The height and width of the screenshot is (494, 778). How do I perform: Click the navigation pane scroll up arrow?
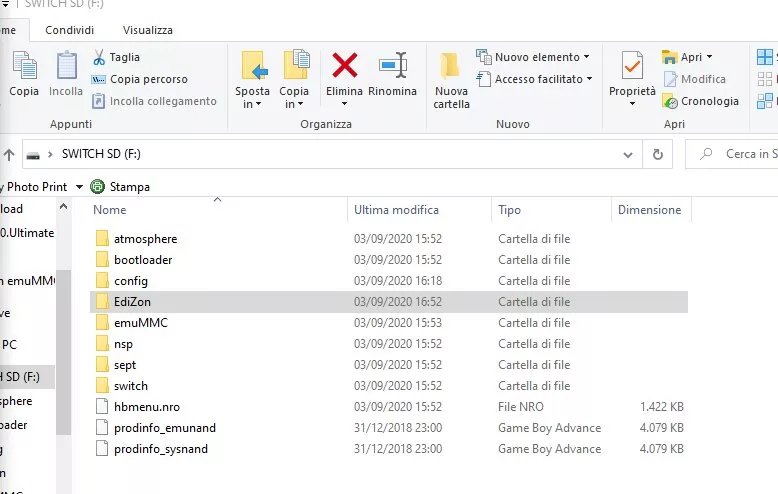(64, 206)
